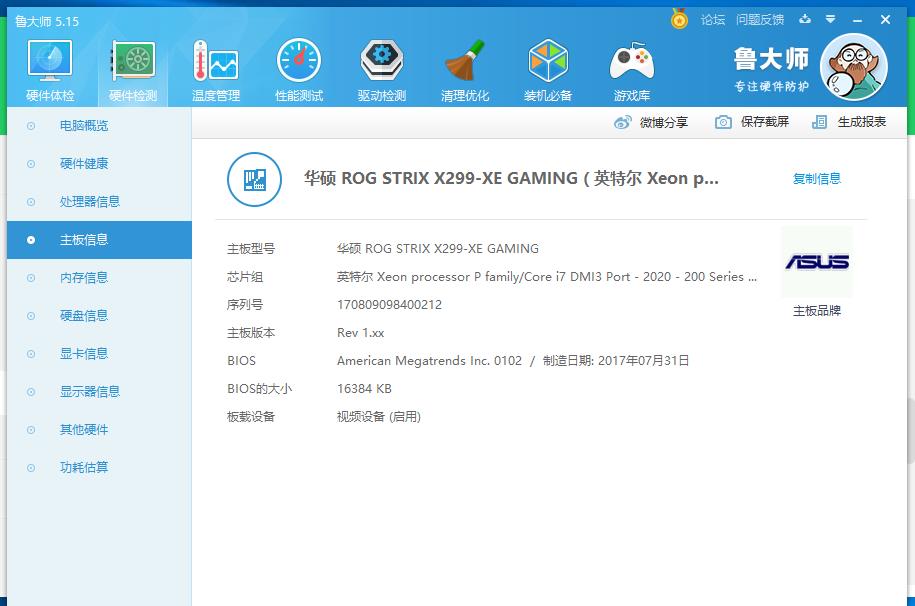The width and height of the screenshot is (915, 606).
Task: Click 微博分享 share button
Action: (x=651, y=122)
